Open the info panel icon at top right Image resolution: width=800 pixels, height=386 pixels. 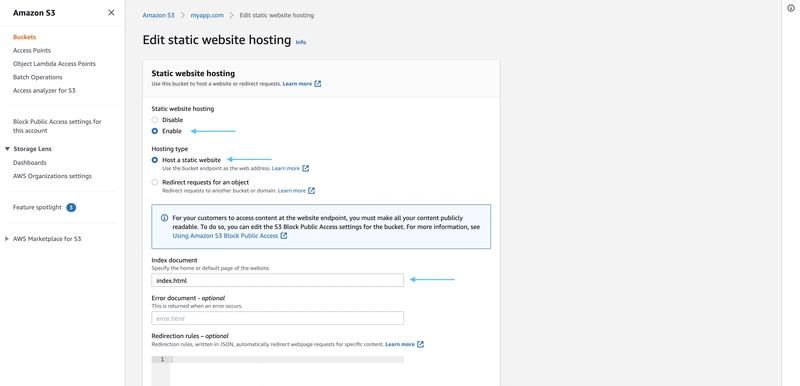coord(791,8)
